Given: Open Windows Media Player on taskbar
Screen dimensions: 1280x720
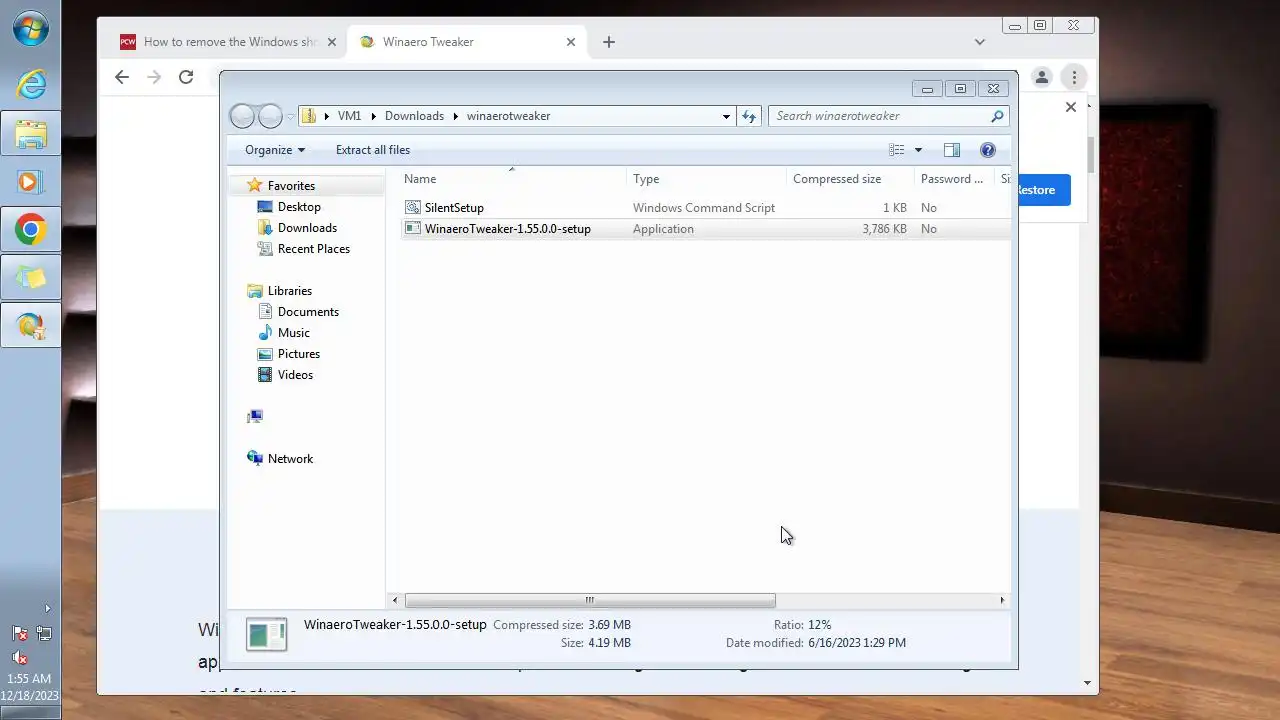Looking at the screenshot, I should 31,181.
